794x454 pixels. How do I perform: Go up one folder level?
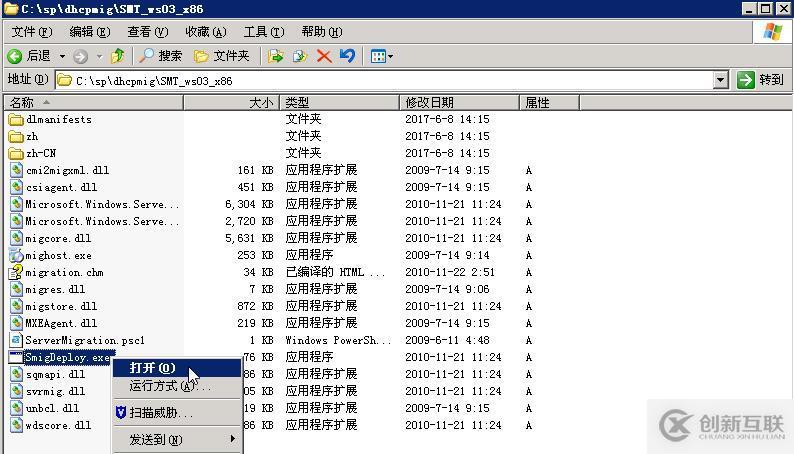coord(118,56)
